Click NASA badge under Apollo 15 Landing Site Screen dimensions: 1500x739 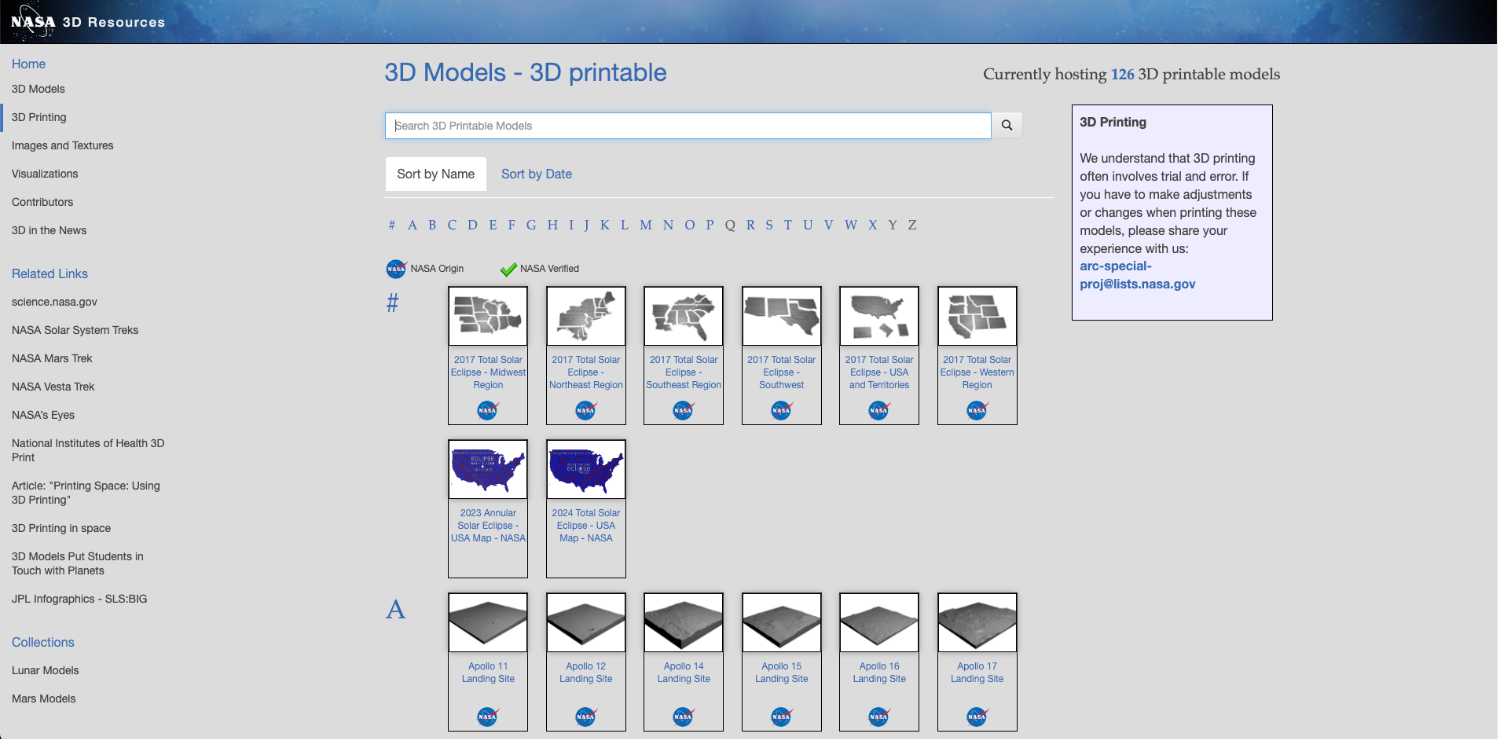point(781,716)
